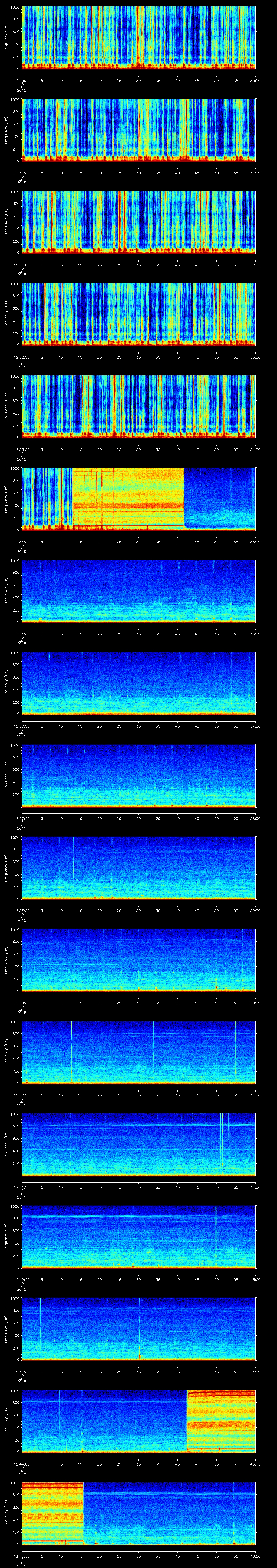Select the spectrogram panel beginning at 12:43:00

point(139,1329)
